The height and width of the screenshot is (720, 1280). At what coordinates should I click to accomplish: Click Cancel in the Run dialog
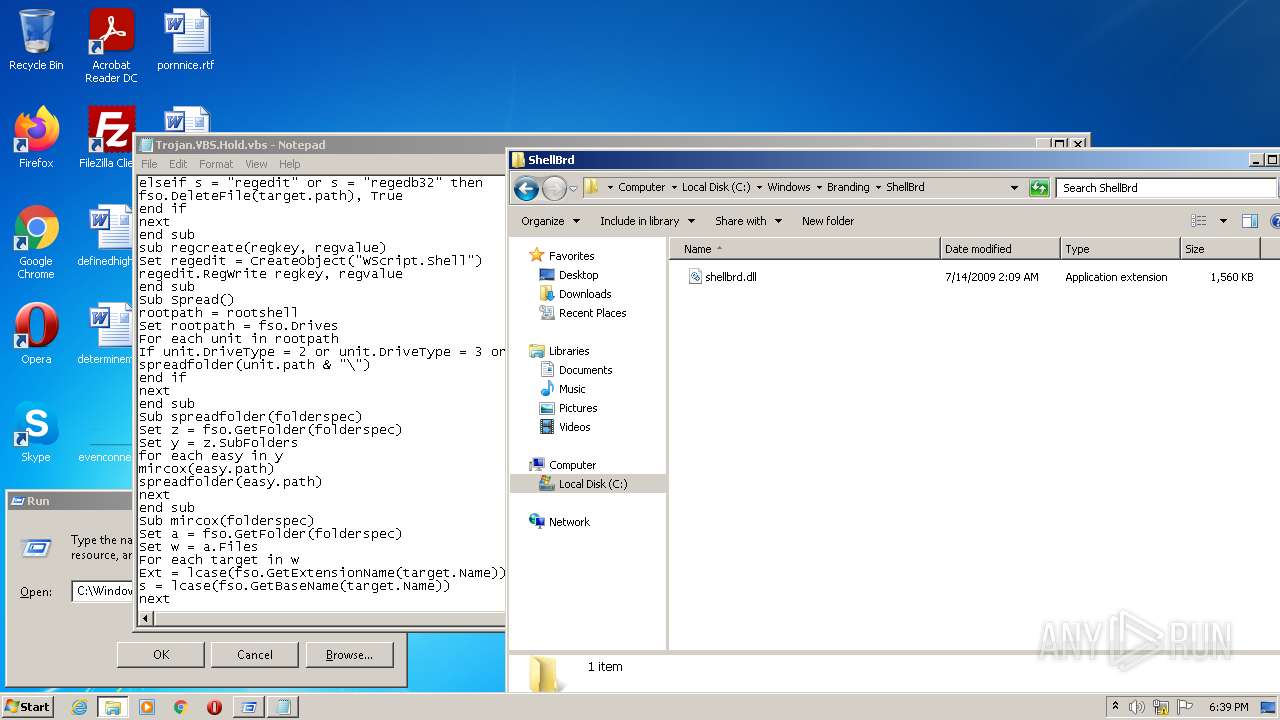click(255, 655)
